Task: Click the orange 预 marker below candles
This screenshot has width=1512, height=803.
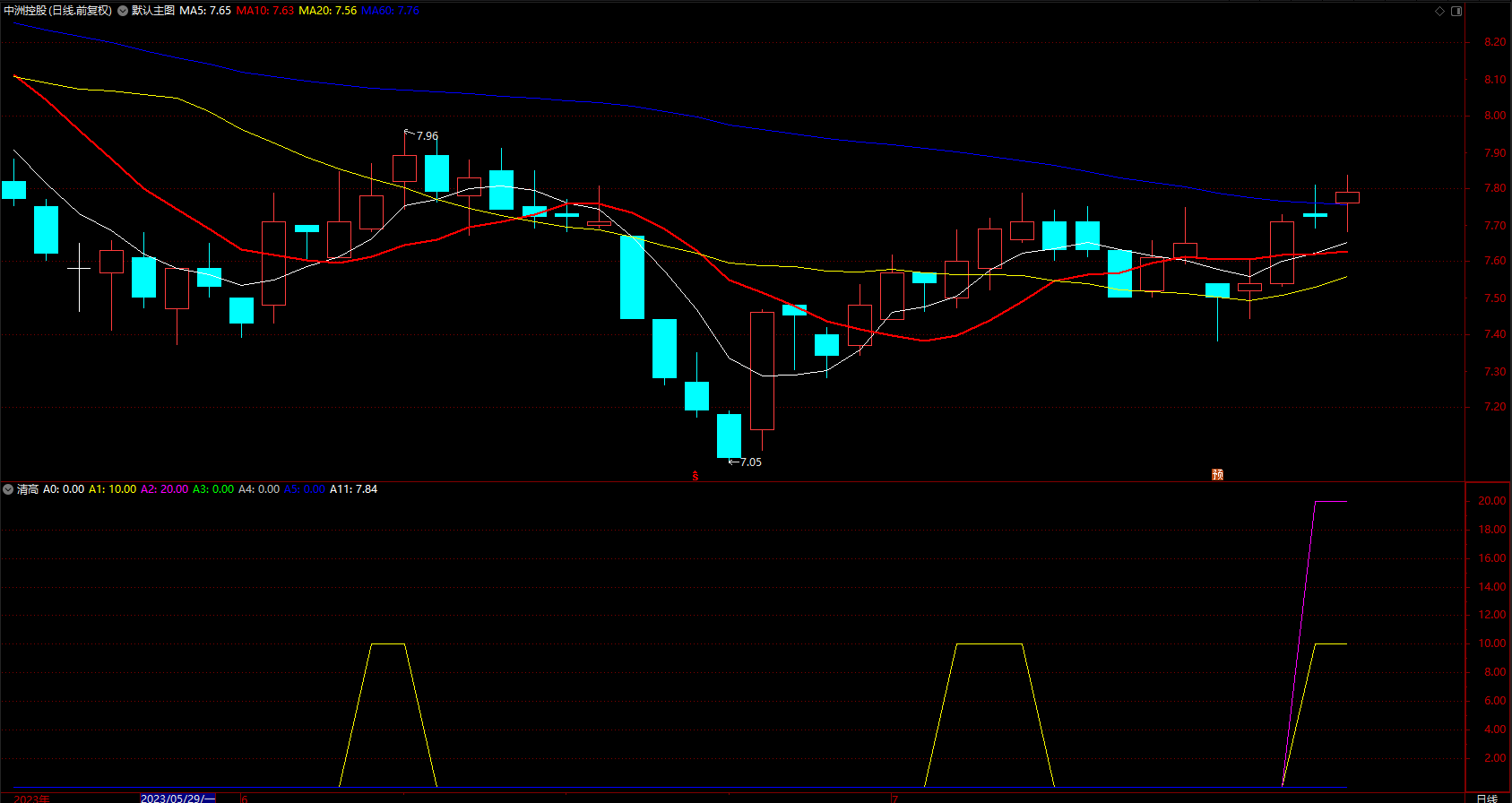Action: click(x=1217, y=475)
